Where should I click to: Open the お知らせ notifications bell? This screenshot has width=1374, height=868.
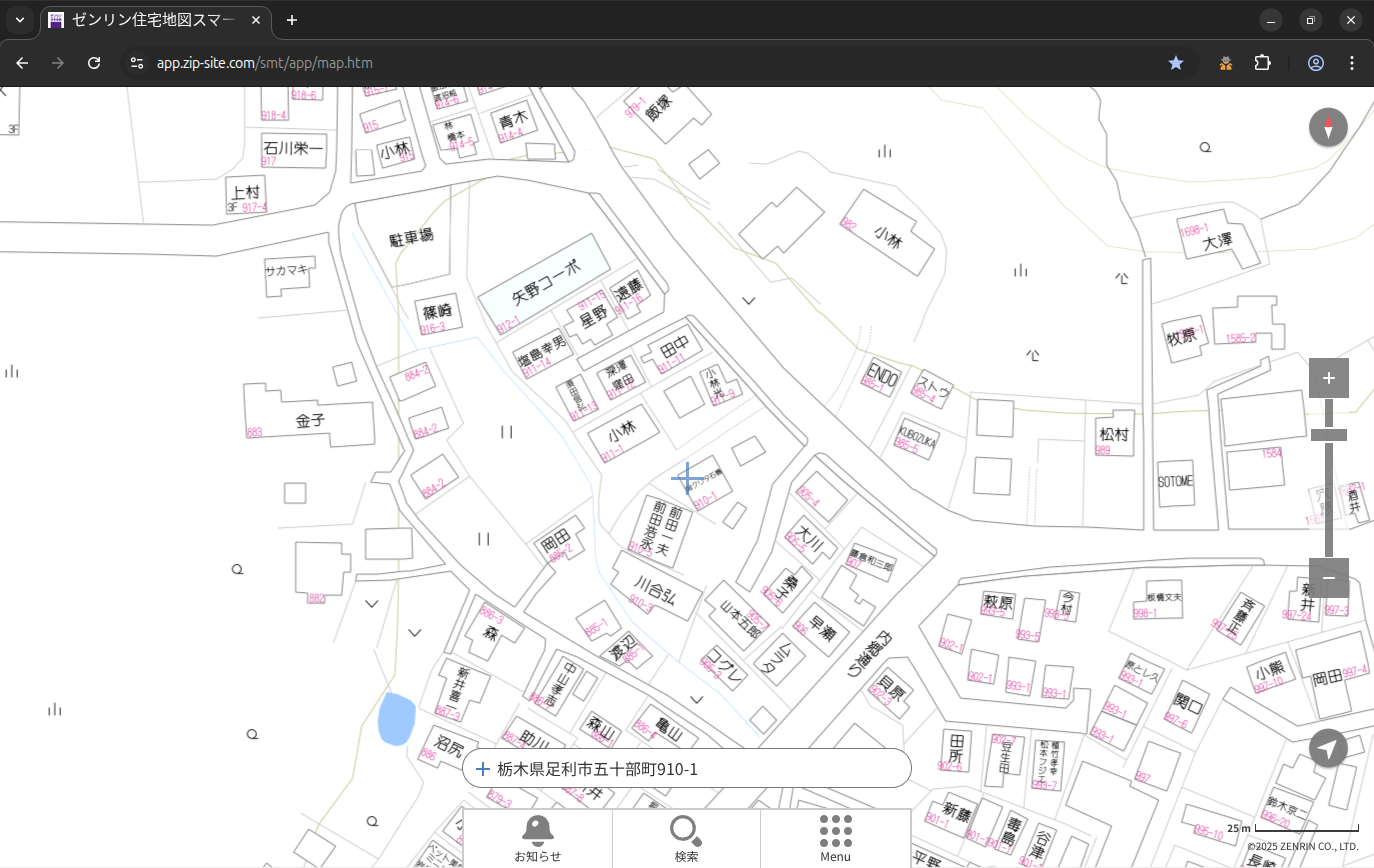(x=538, y=839)
